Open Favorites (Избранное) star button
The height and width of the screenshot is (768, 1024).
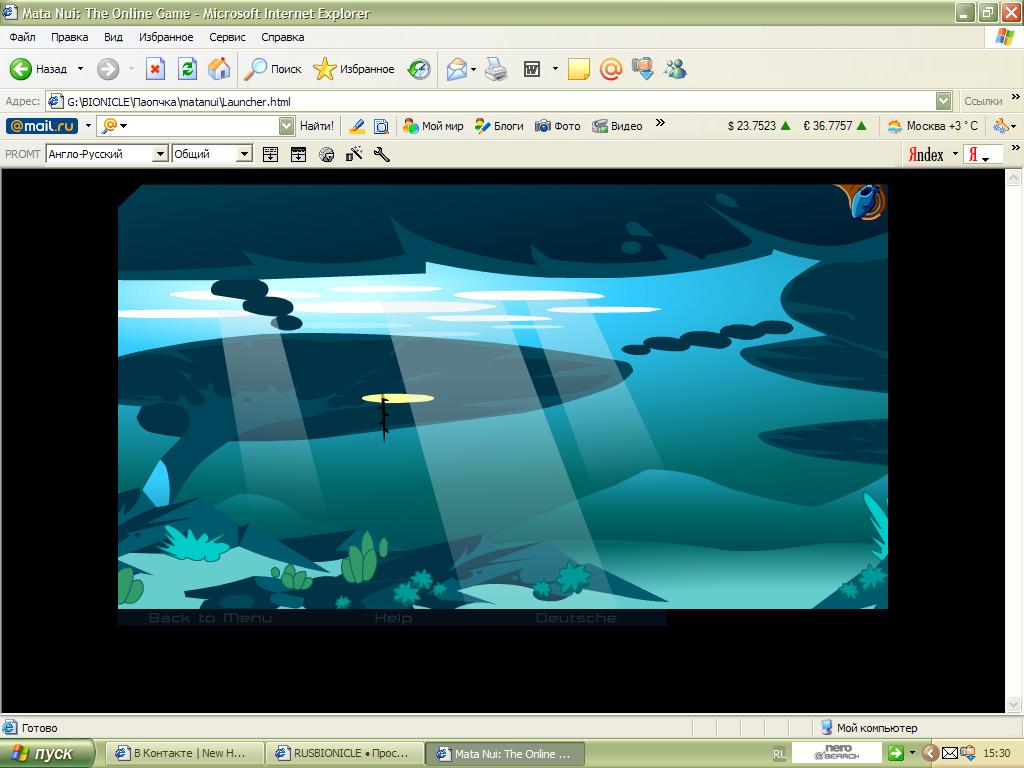pos(353,69)
